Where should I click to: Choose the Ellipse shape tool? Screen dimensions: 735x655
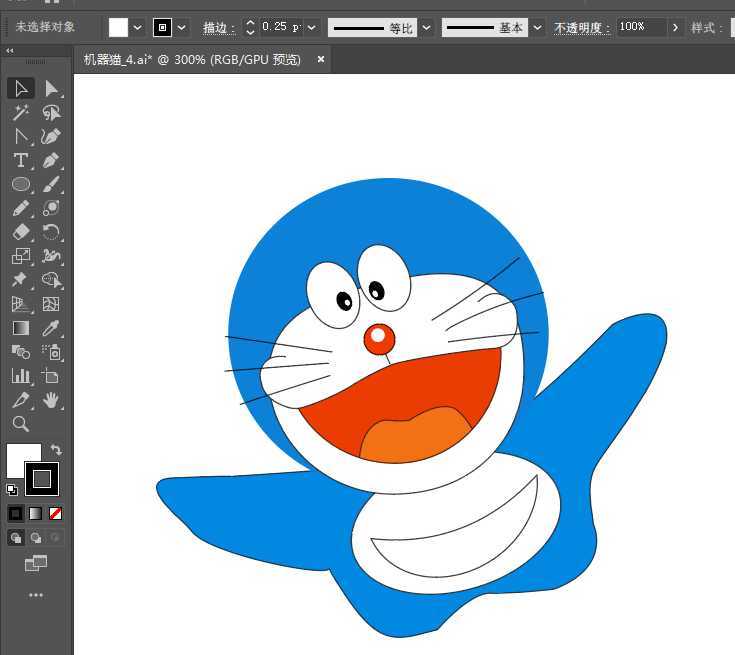20,184
